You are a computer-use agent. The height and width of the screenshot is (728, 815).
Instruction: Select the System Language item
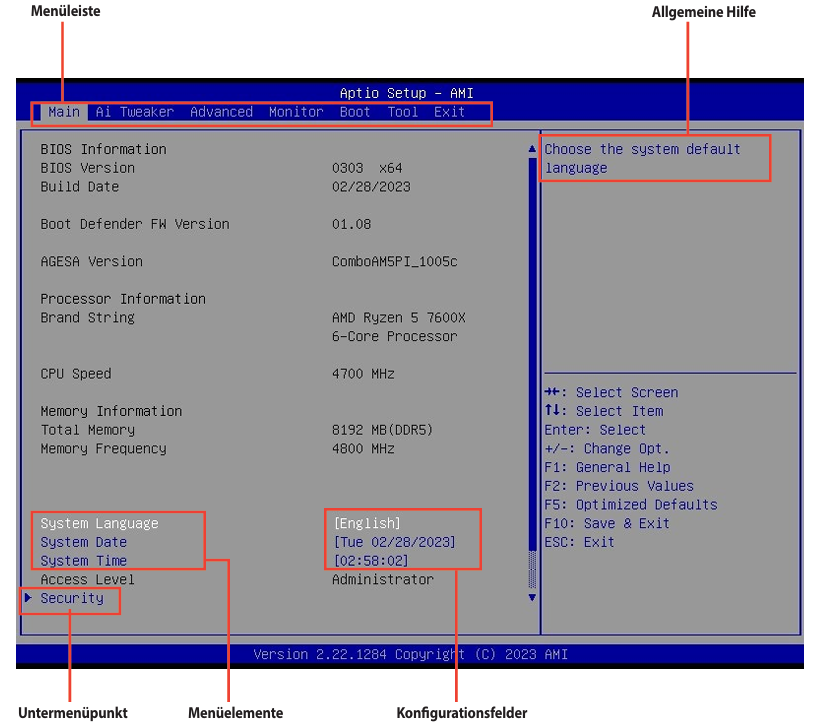pos(100,523)
